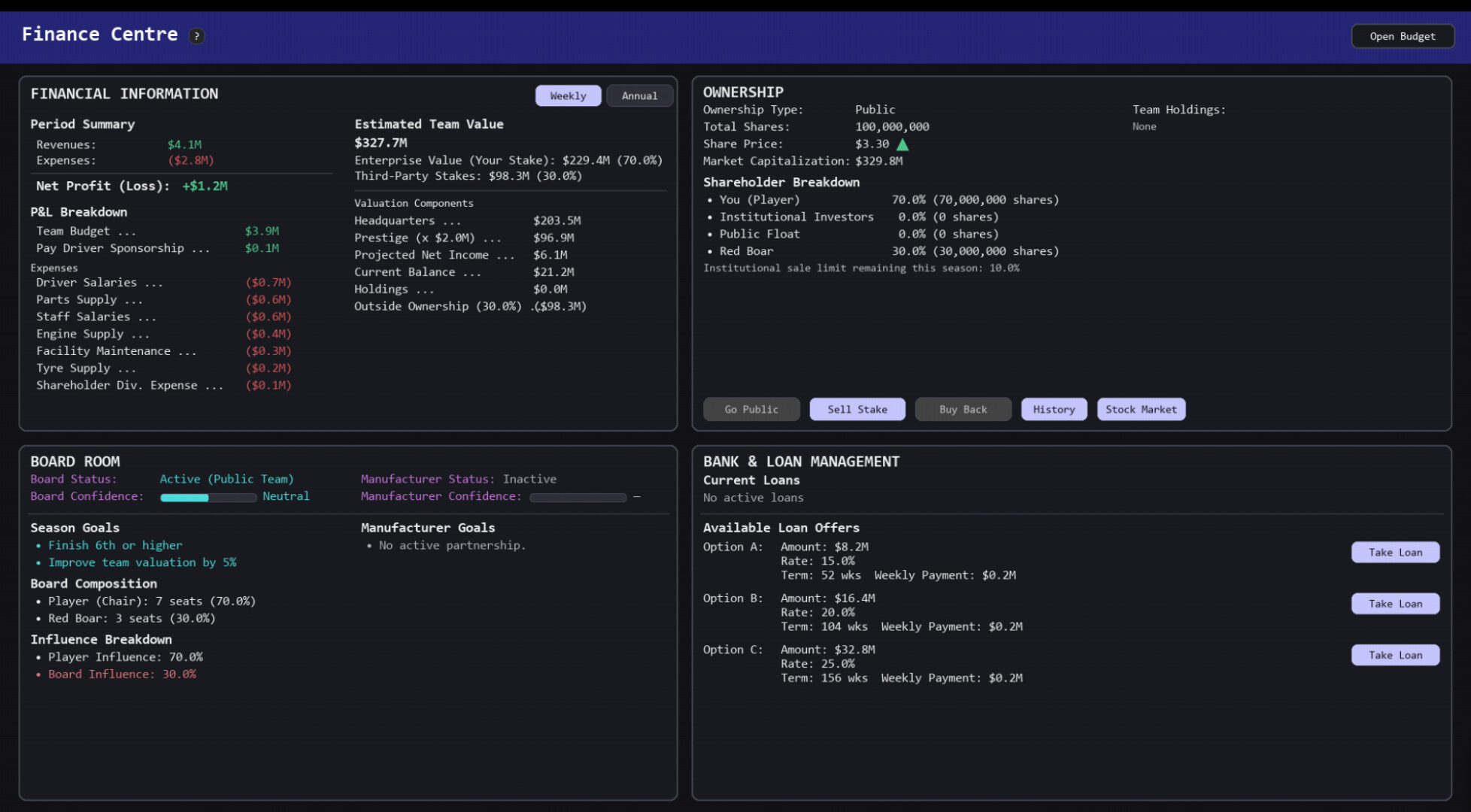Click the Go Public button

[751, 409]
